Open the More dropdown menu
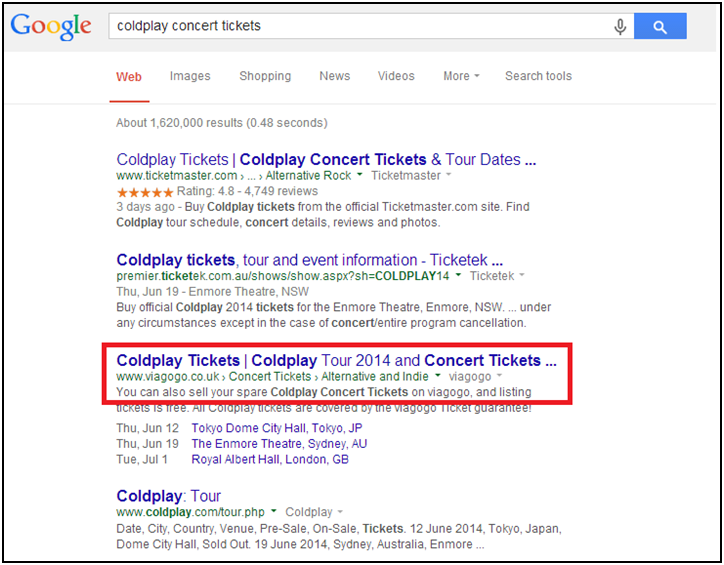Screen dimensions: 724x565 pyautogui.click(x=461, y=76)
